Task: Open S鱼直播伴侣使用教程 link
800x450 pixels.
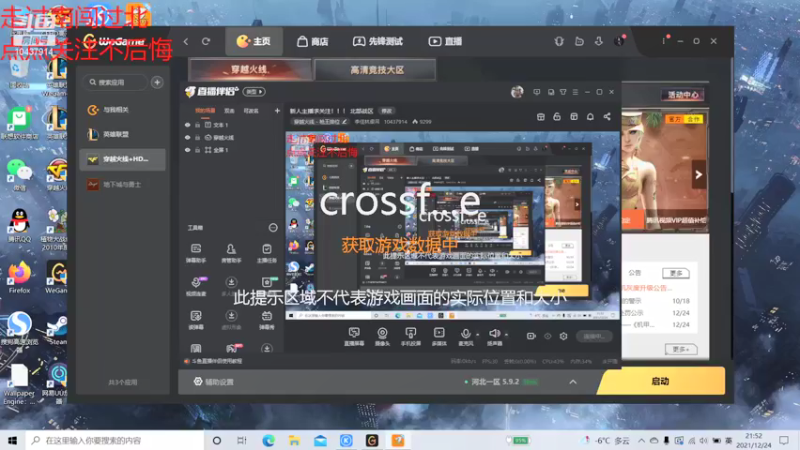Action: pos(213,361)
